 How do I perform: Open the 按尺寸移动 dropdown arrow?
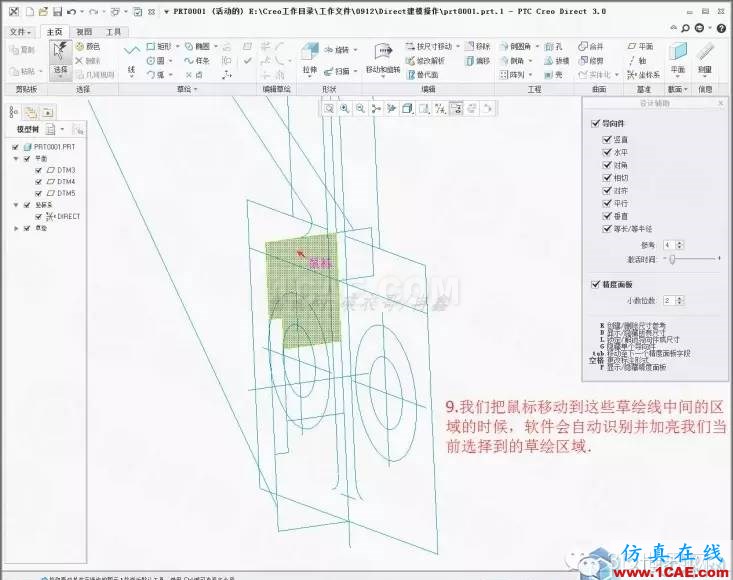(x=458, y=47)
